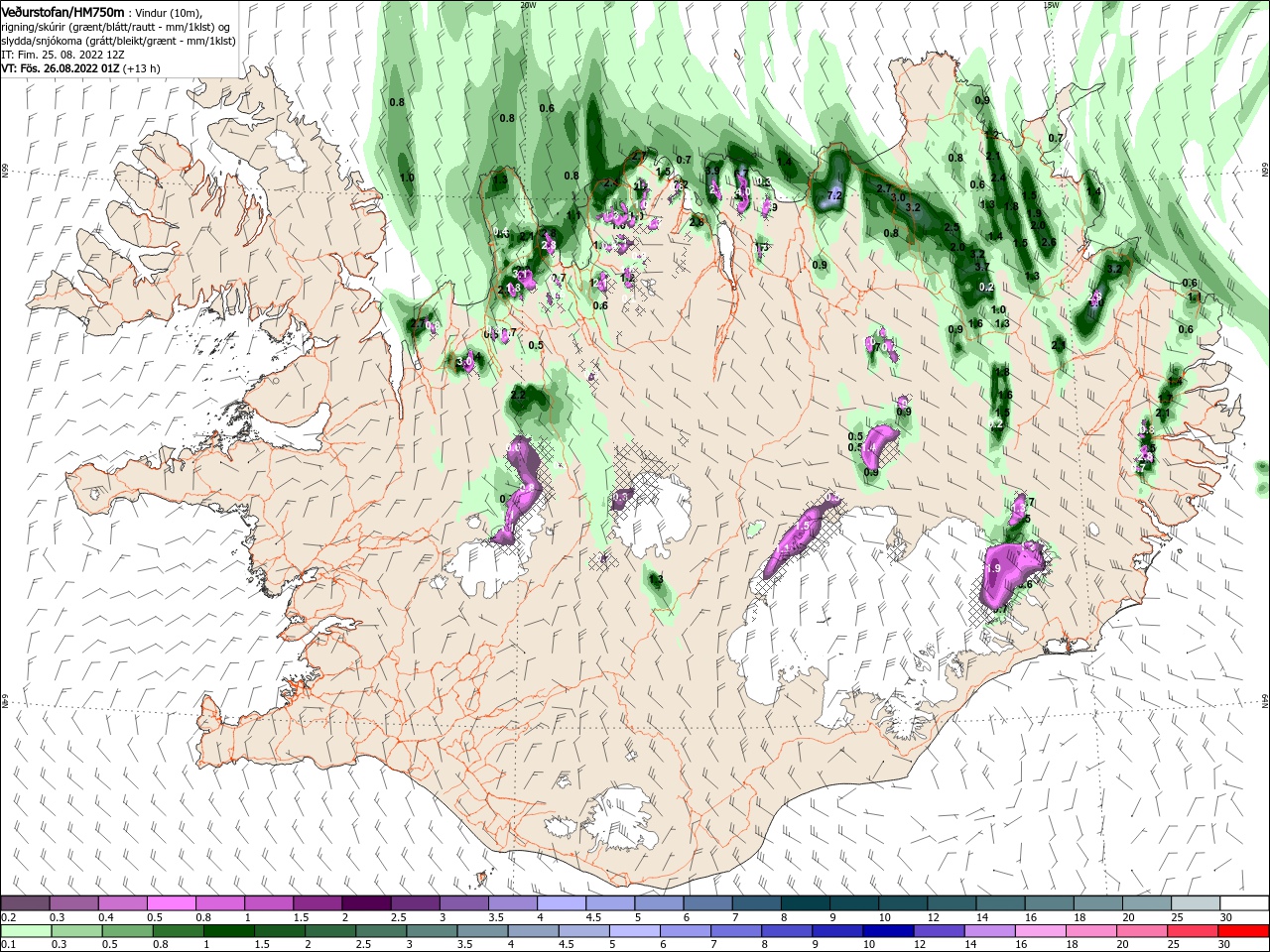
Task: Click the dark teal snow swatch labeled 9
Action: (x=852, y=903)
